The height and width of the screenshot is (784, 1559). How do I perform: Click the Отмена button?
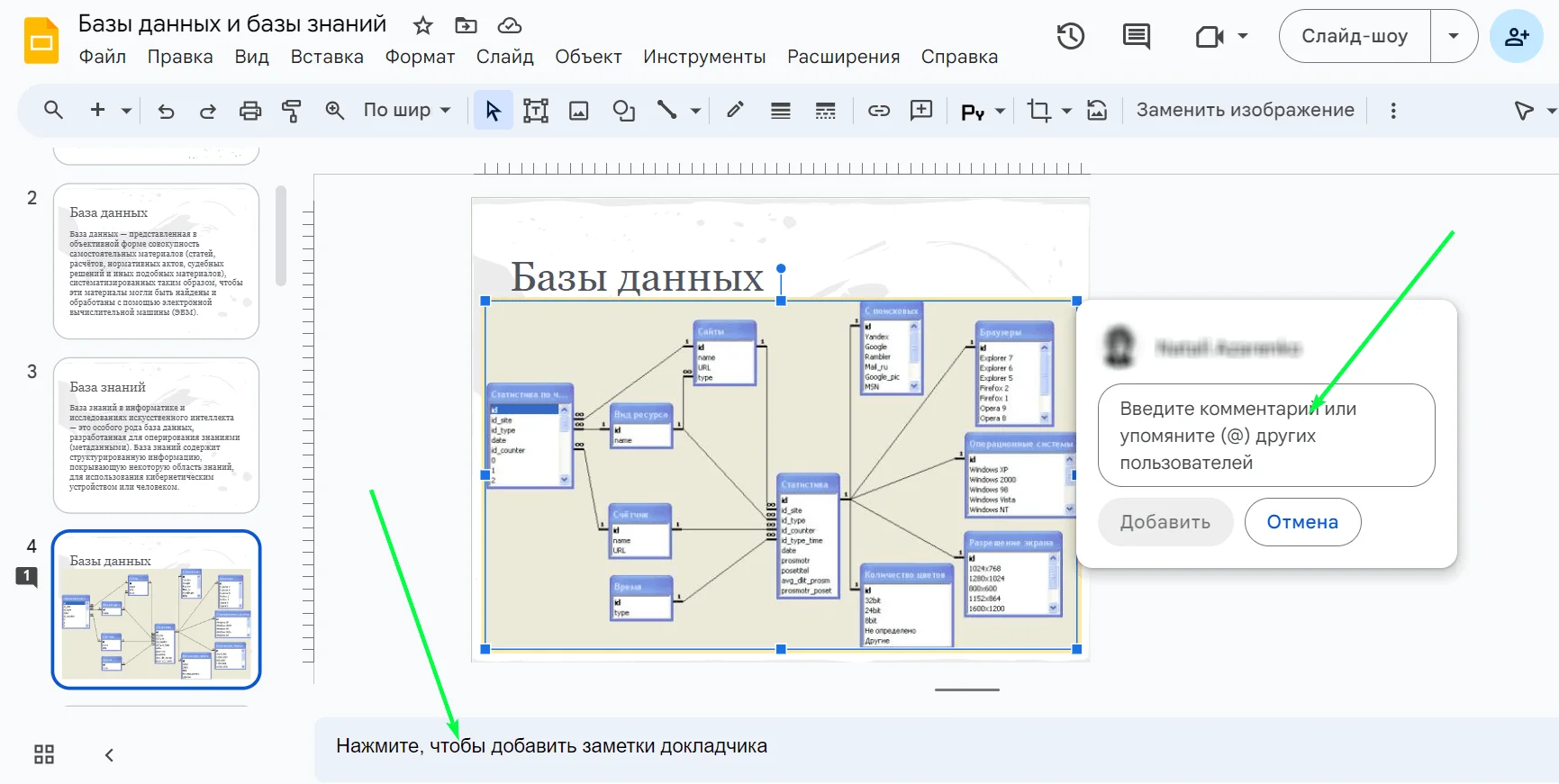[x=1301, y=522]
